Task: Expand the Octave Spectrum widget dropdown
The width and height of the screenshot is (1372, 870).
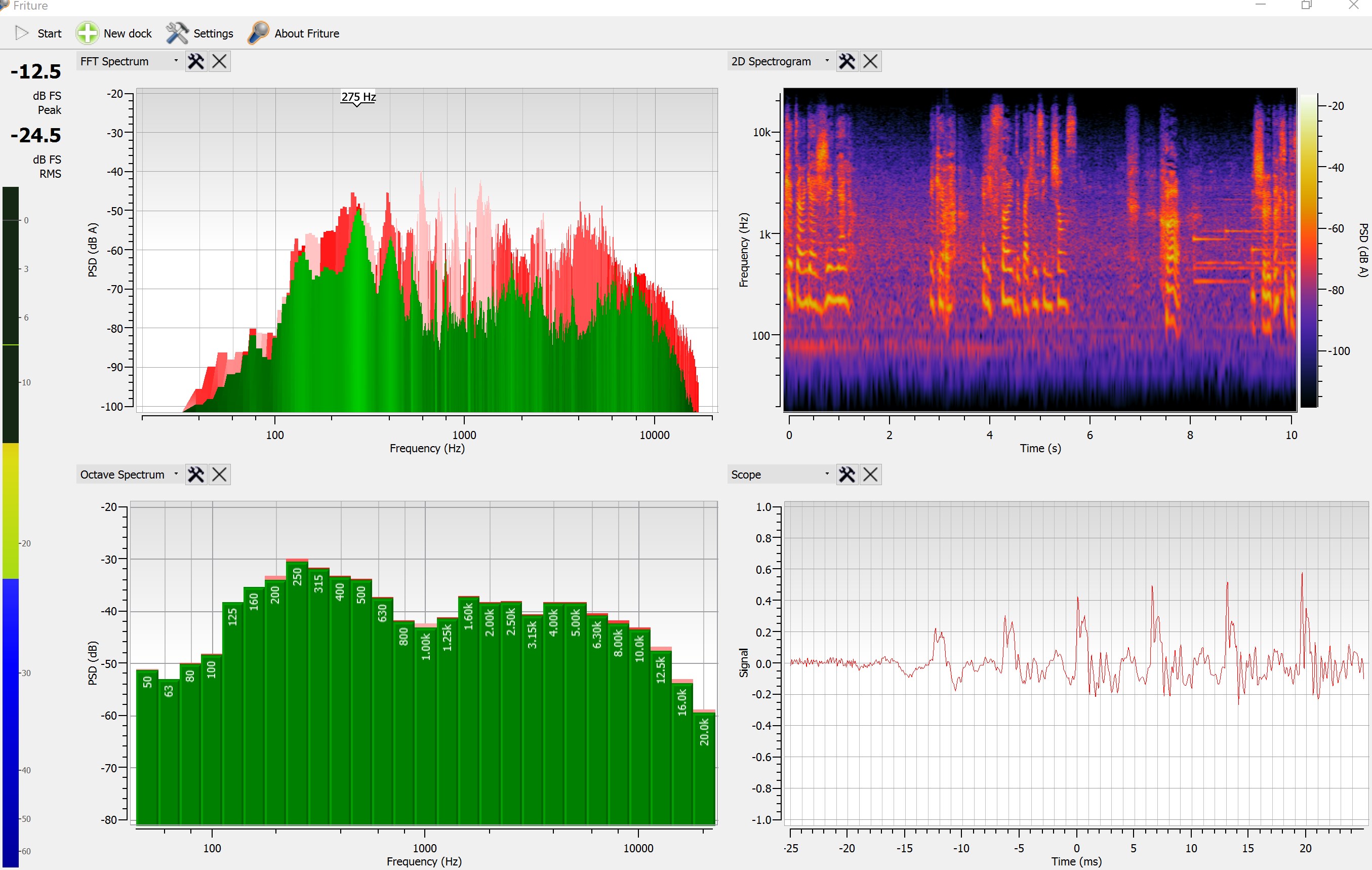Action: [x=176, y=473]
